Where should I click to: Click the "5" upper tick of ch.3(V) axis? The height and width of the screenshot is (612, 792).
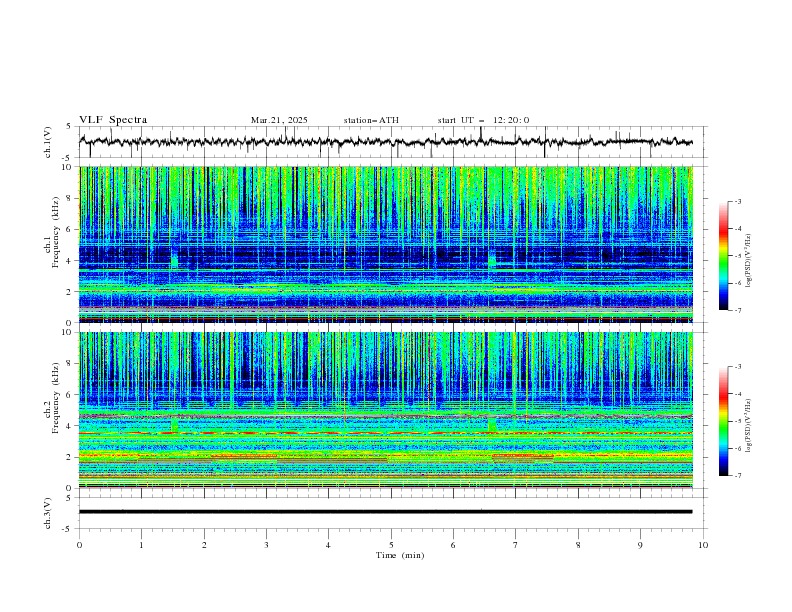pos(70,498)
